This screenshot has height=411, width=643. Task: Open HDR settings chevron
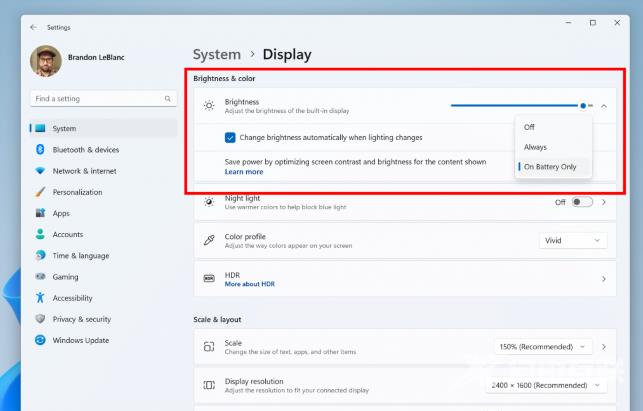pyautogui.click(x=604, y=279)
